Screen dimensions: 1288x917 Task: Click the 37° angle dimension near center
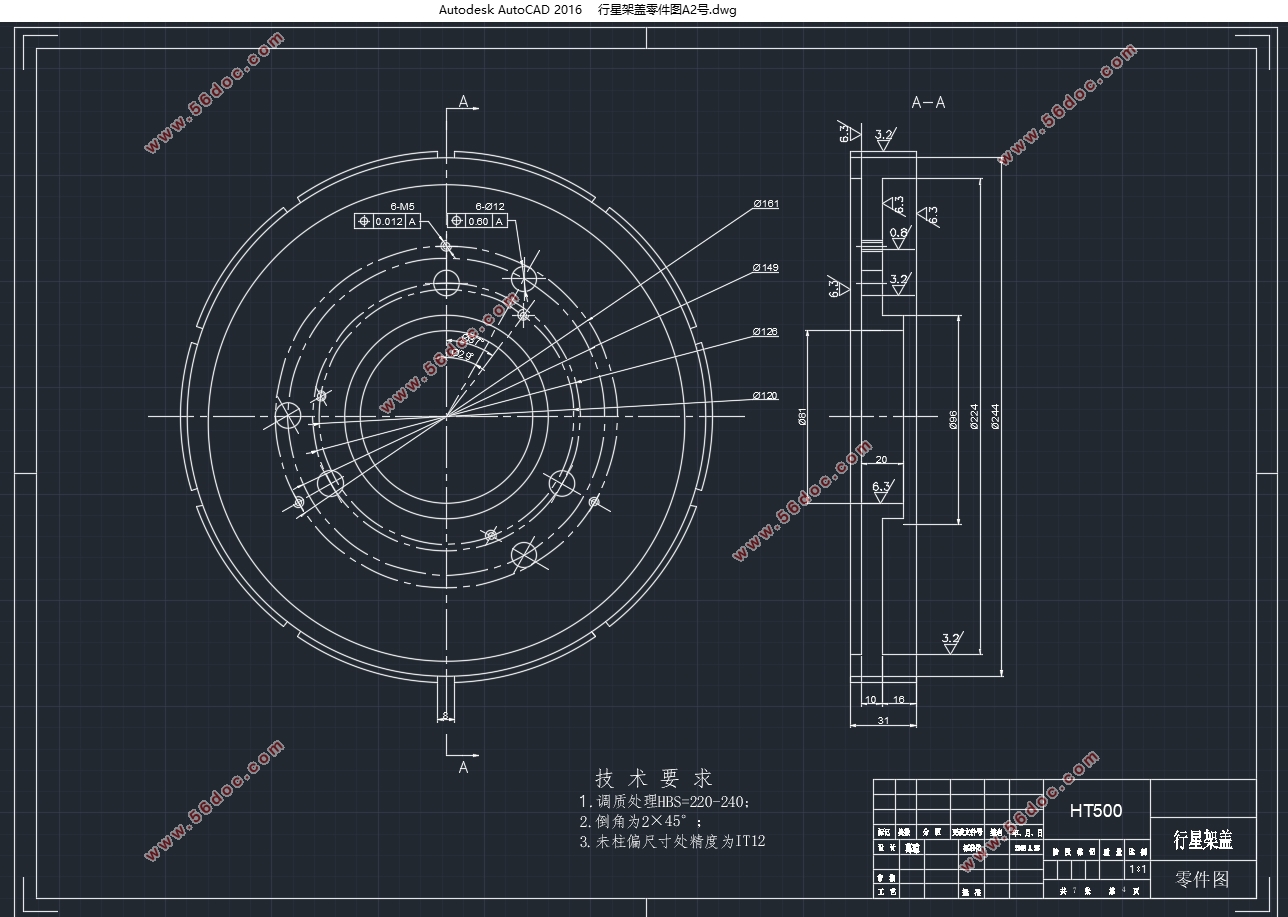coord(474,338)
